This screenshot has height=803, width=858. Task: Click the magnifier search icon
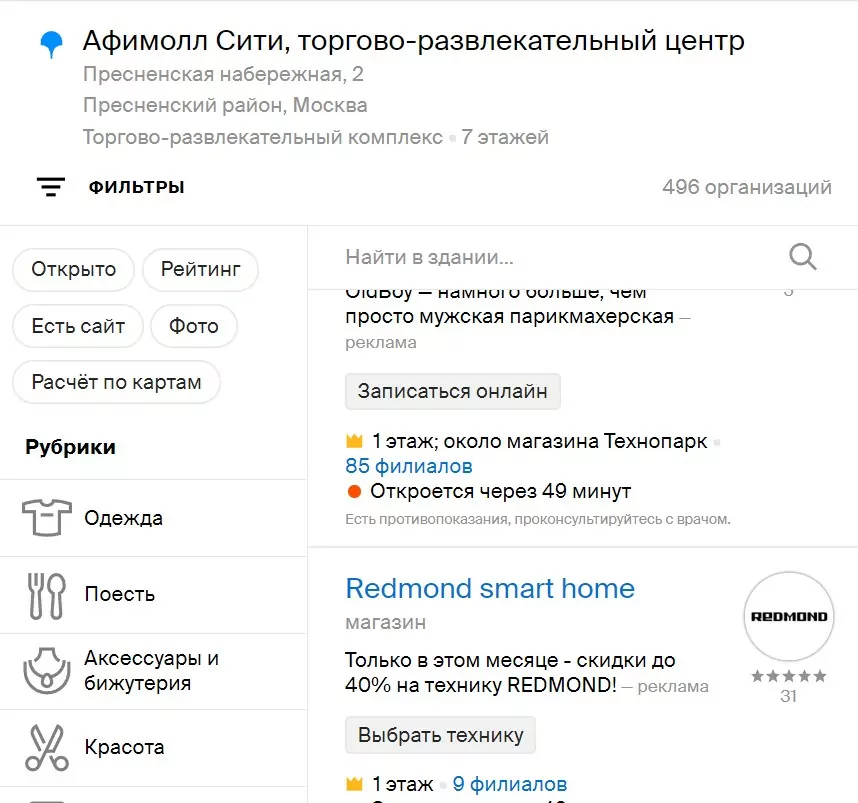[x=803, y=257]
